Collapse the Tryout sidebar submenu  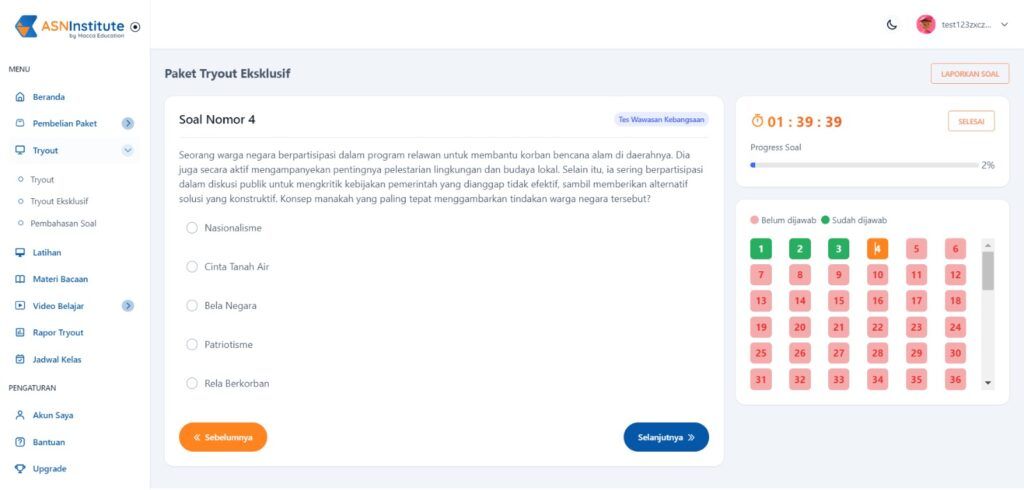point(128,150)
